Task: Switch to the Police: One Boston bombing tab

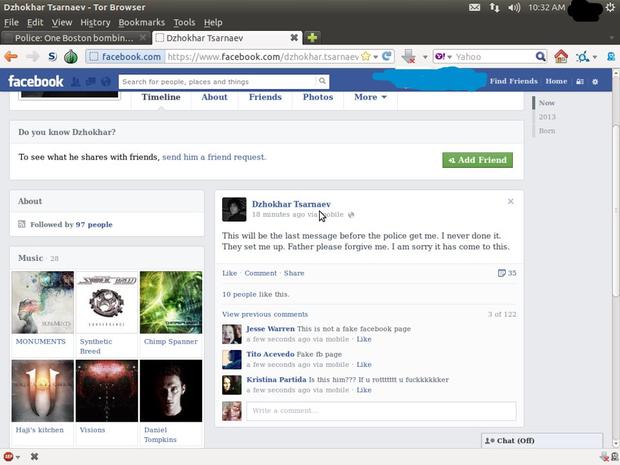Action: (x=75, y=38)
